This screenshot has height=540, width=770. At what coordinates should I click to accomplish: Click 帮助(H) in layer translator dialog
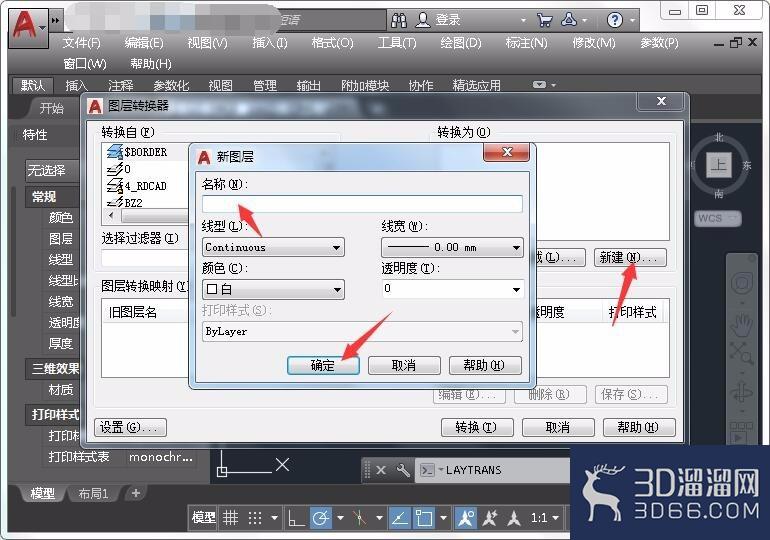coord(639,427)
